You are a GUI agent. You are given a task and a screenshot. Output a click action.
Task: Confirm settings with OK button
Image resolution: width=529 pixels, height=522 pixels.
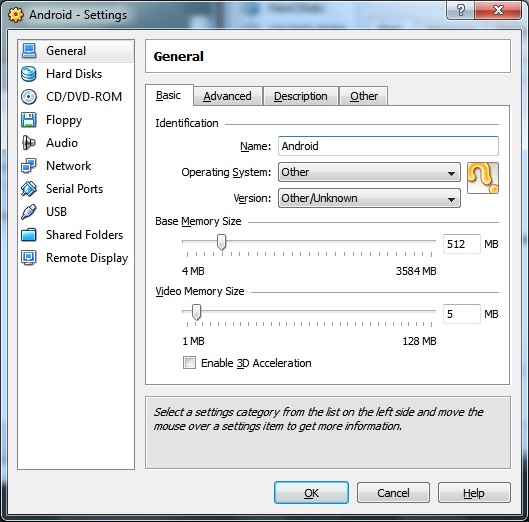click(311, 493)
